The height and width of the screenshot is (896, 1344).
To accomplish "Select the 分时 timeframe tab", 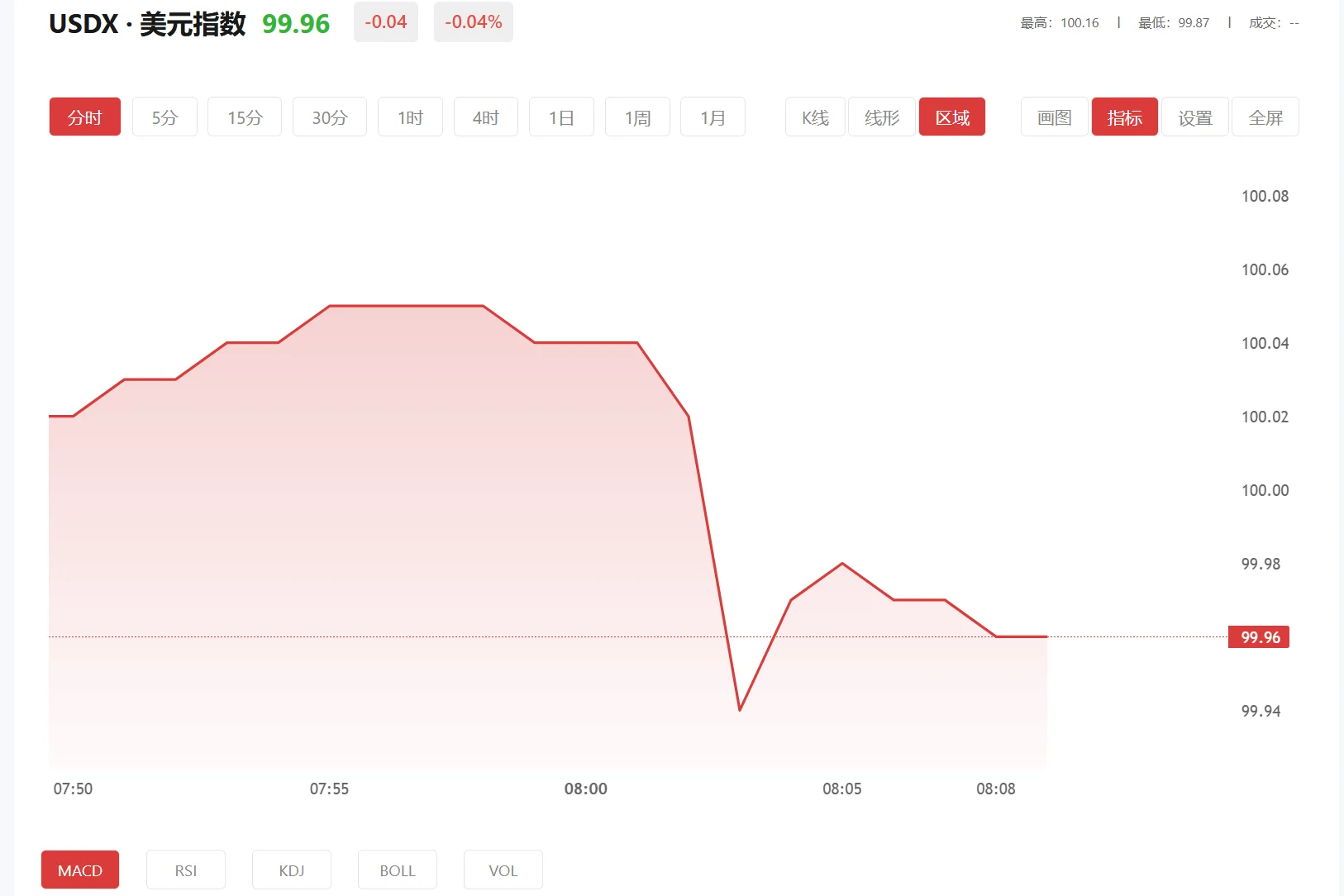I will 85,117.
